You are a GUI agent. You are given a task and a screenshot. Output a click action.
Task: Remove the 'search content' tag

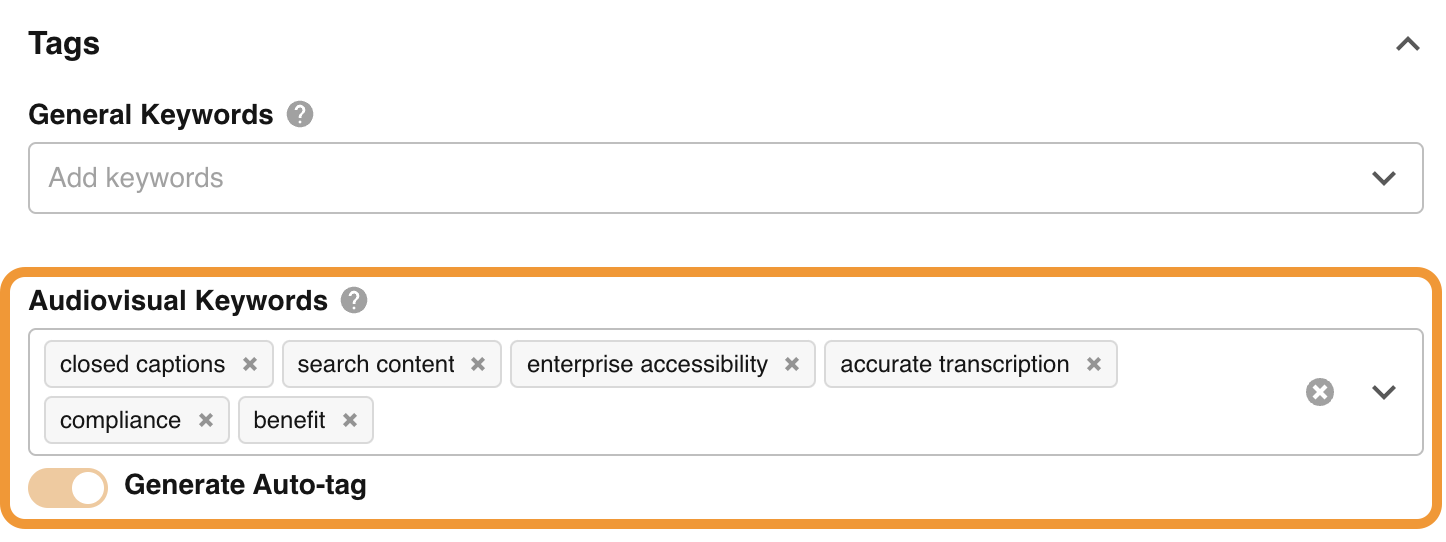click(478, 365)
